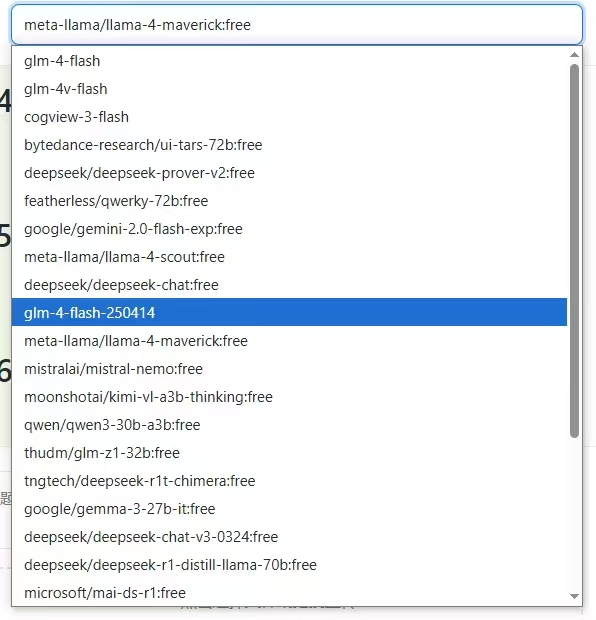Pick the cogview-3-flash model
Image resolution: width=596 pixels, height=620 pixels.
[289, 117]
